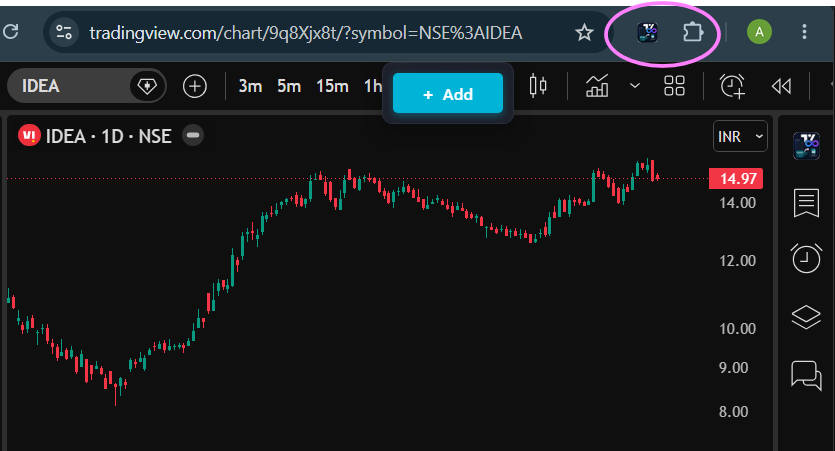Click the 14.97 current price label
This screenshot has height=451, width=835.
click(736, 178)
